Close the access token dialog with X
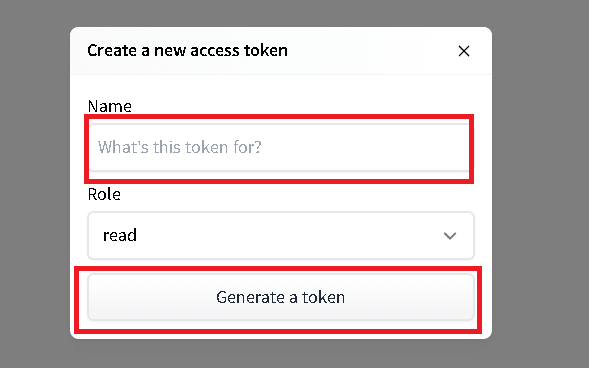 [x=464, y=51]
